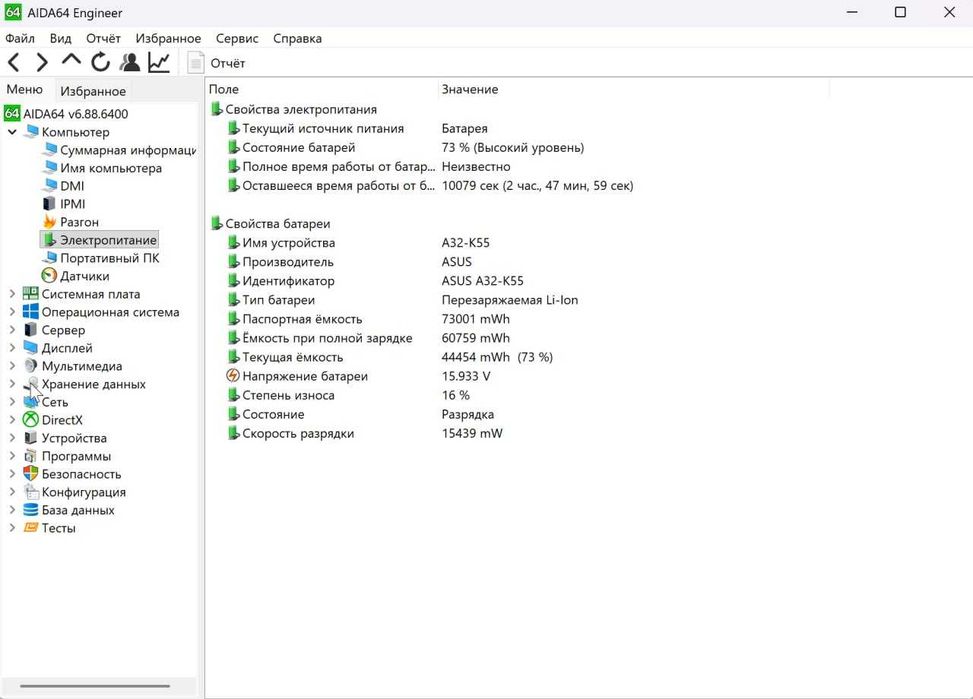
Task: Click the Отчёт report page icon
Action: click(x=195, y=63)
